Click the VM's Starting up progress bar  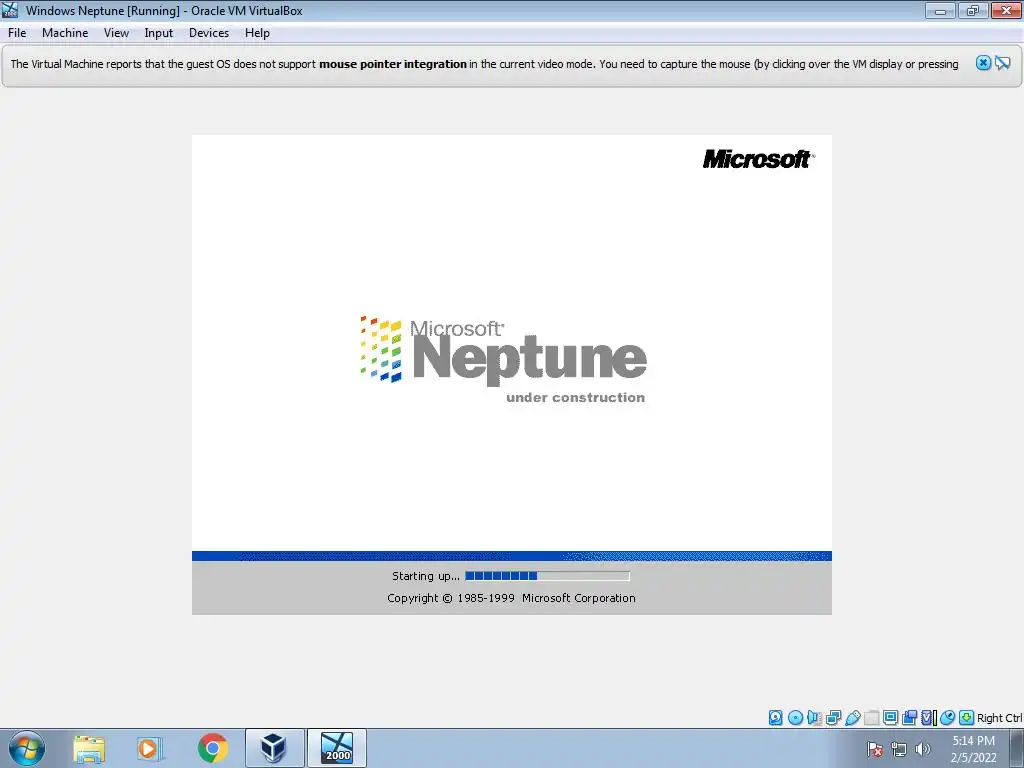pyautogui.click(x=547, y=576)
